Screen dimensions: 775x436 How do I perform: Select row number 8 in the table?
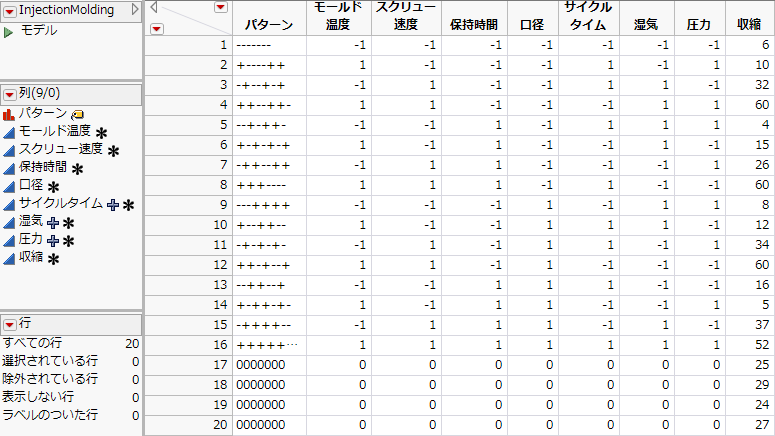click(188, 185)
